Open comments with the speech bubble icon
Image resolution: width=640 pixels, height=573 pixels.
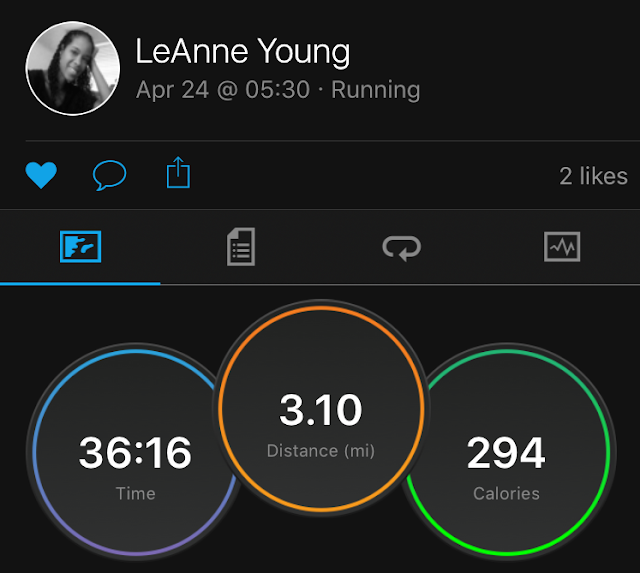[109, 176]
